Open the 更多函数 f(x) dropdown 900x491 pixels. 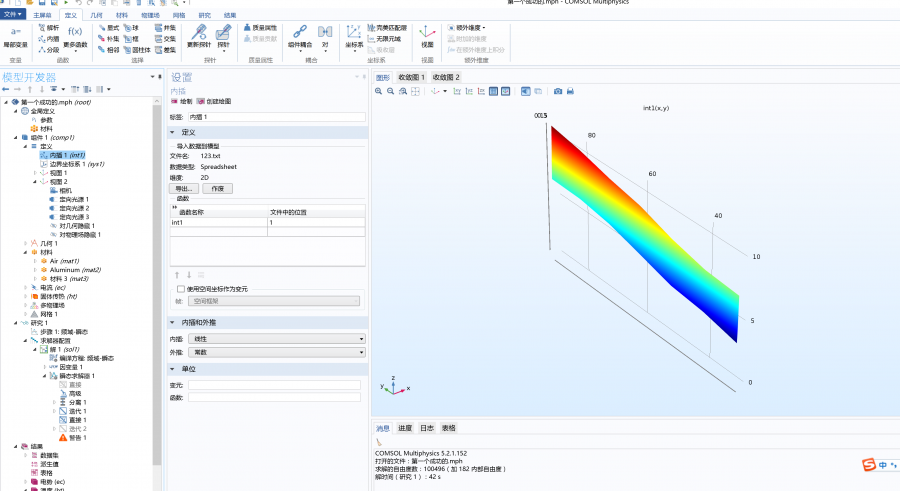(x=75, y=37)
